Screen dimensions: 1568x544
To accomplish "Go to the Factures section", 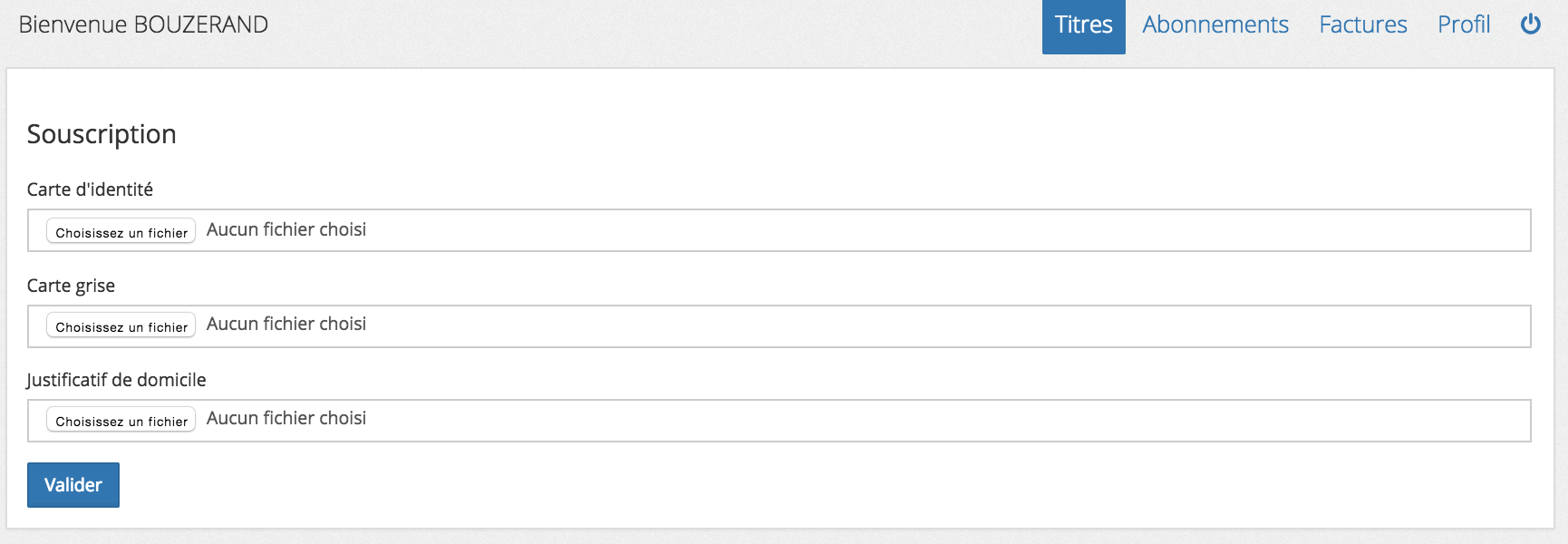I will [1362, 25].
